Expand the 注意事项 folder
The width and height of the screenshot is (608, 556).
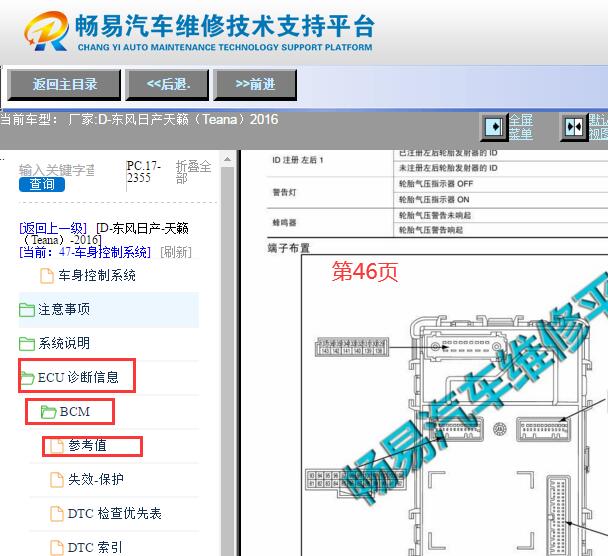click(x=64, y=309)
